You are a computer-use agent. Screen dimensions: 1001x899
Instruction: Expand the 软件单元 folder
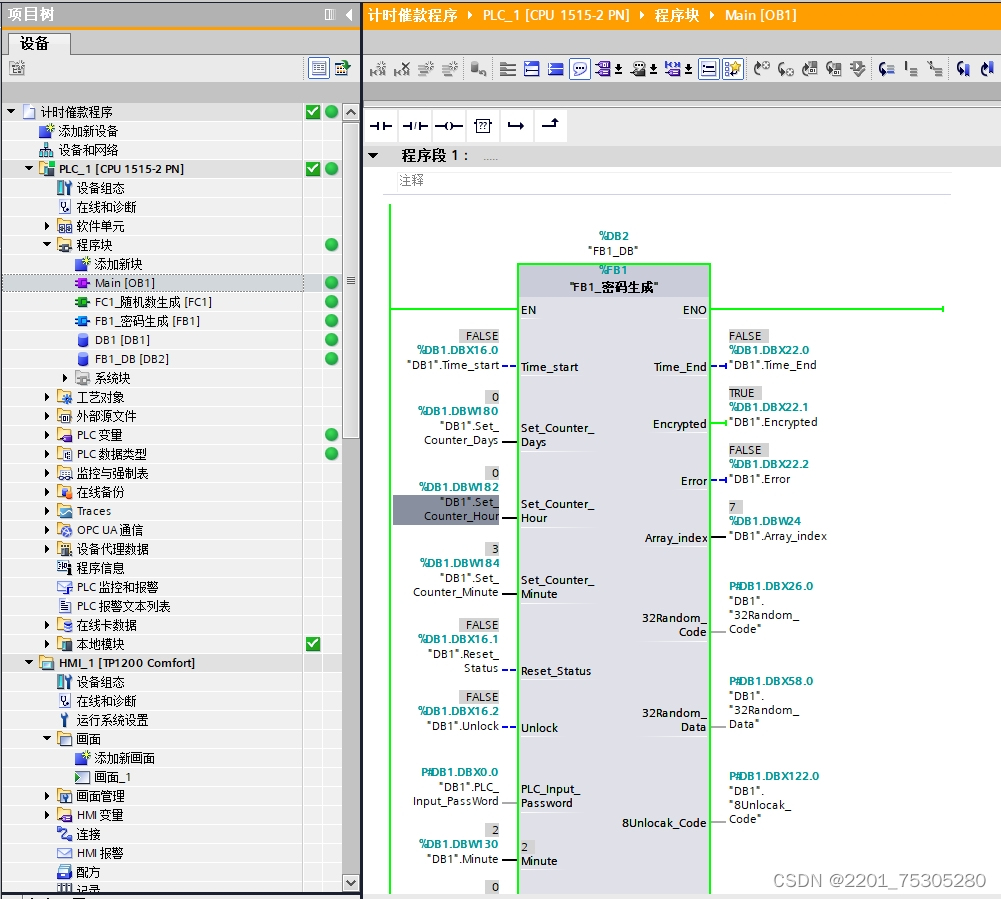(47, 226)
